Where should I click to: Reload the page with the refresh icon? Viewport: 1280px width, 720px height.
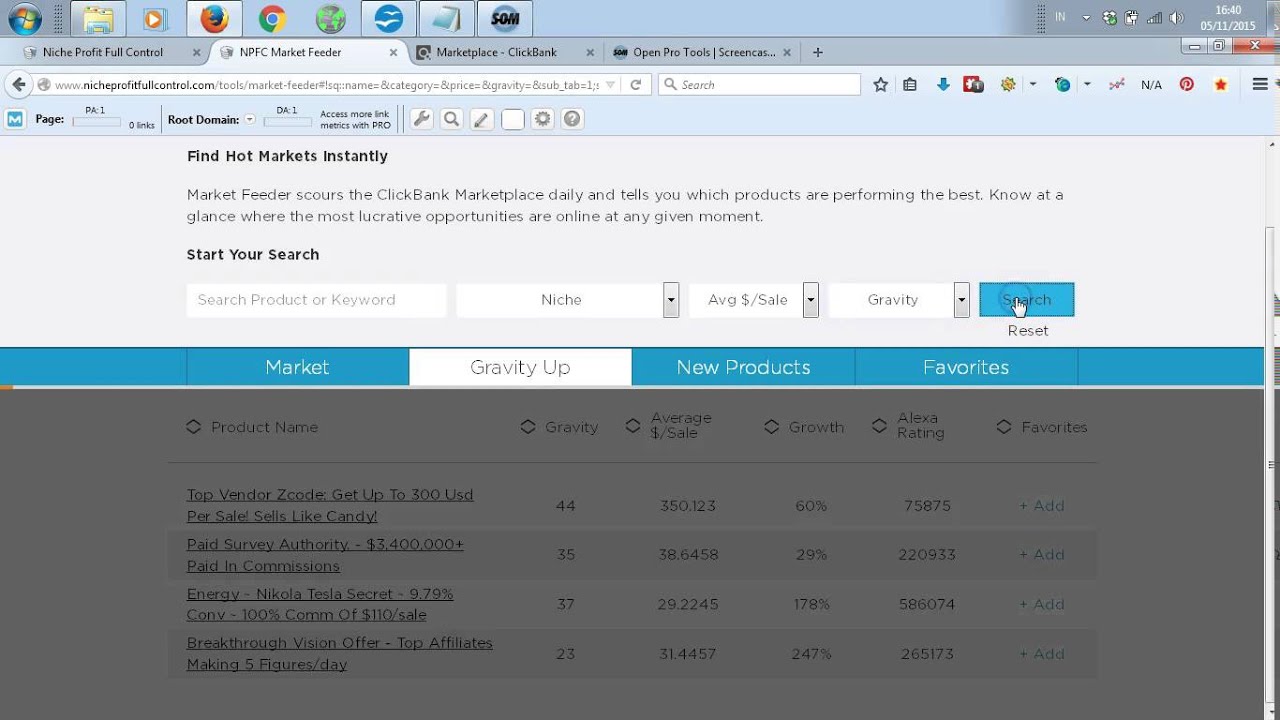pos(635,85)
